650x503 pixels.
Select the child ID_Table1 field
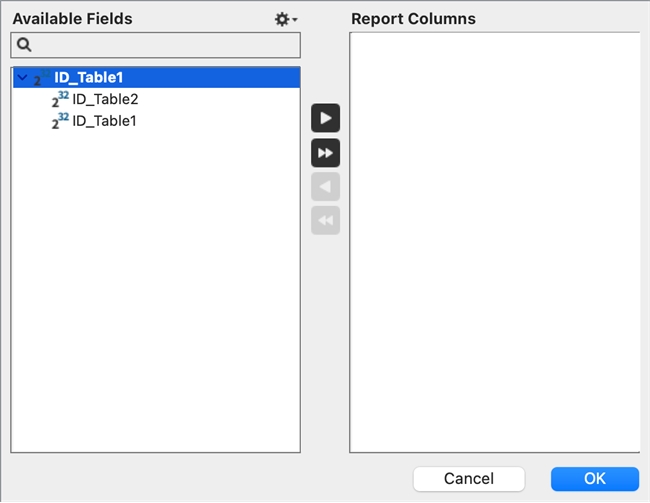point(105,121)
